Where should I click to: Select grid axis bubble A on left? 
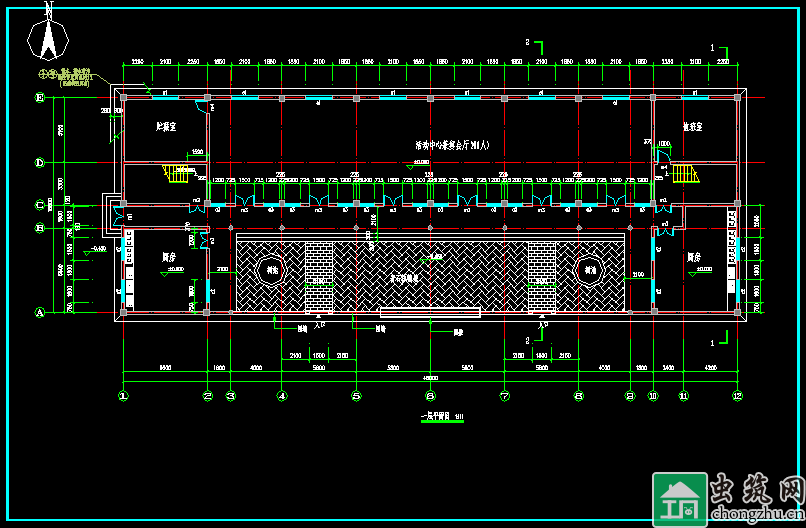[x=41, y=312]
